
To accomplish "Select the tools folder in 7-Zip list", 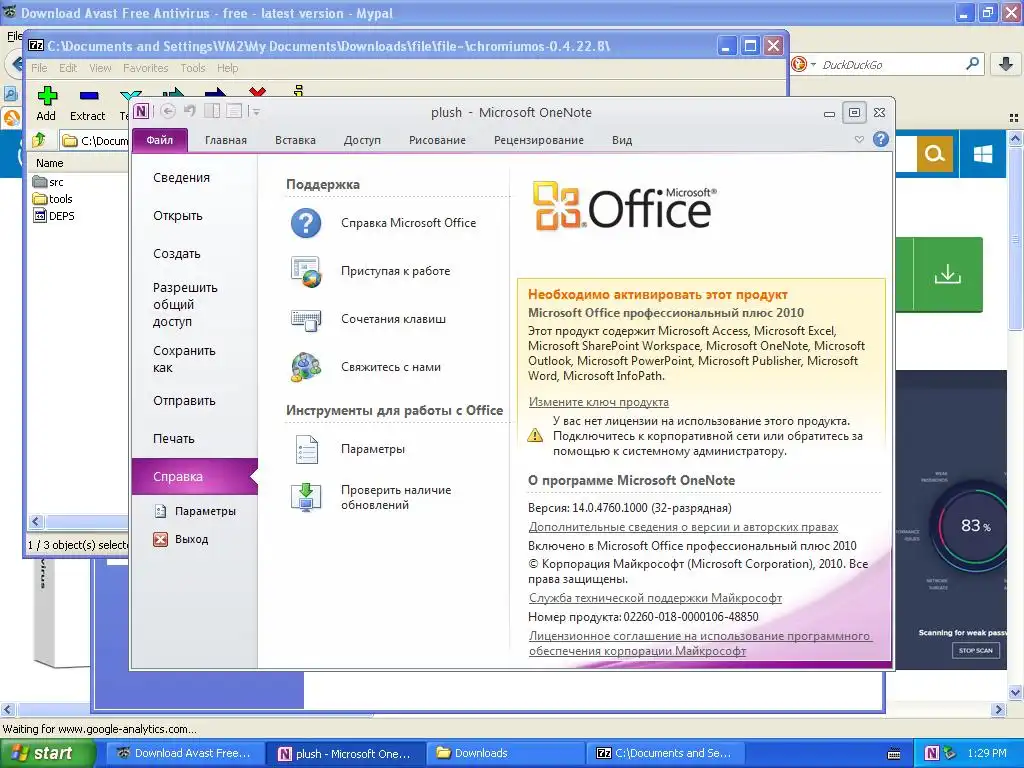I will coord(53,199).
